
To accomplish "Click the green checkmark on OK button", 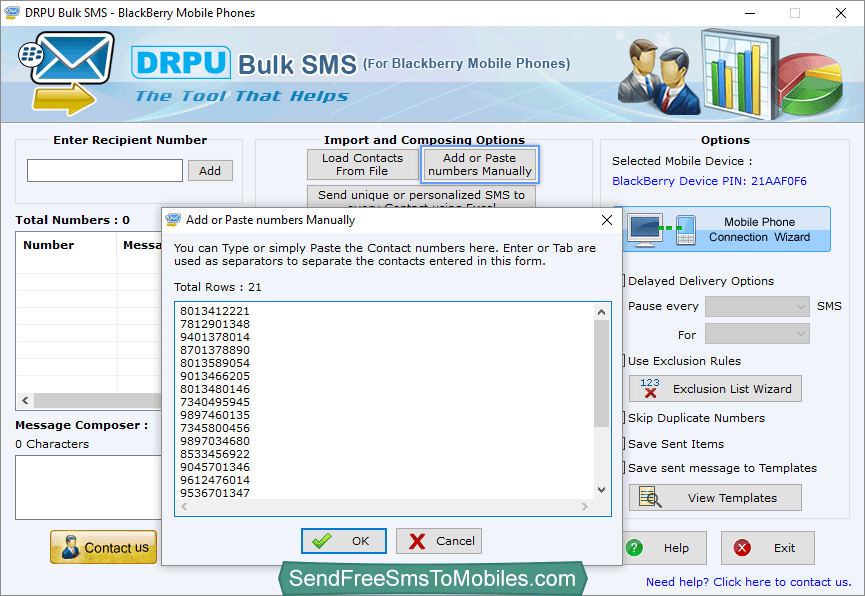I will (322, 541).
